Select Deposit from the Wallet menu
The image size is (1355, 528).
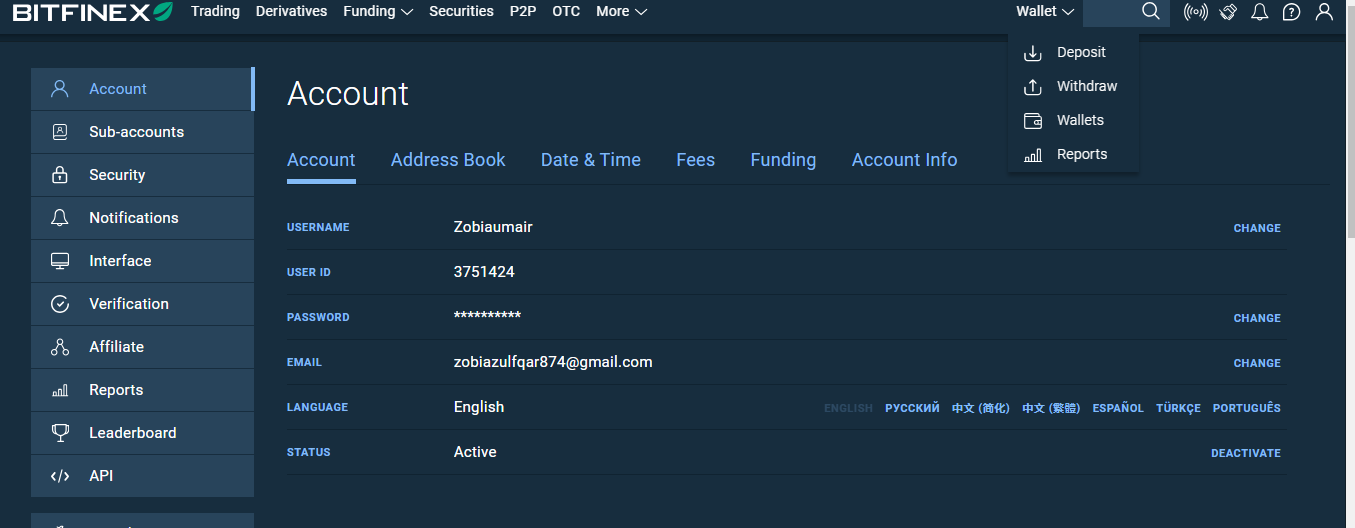(1073, 52)
